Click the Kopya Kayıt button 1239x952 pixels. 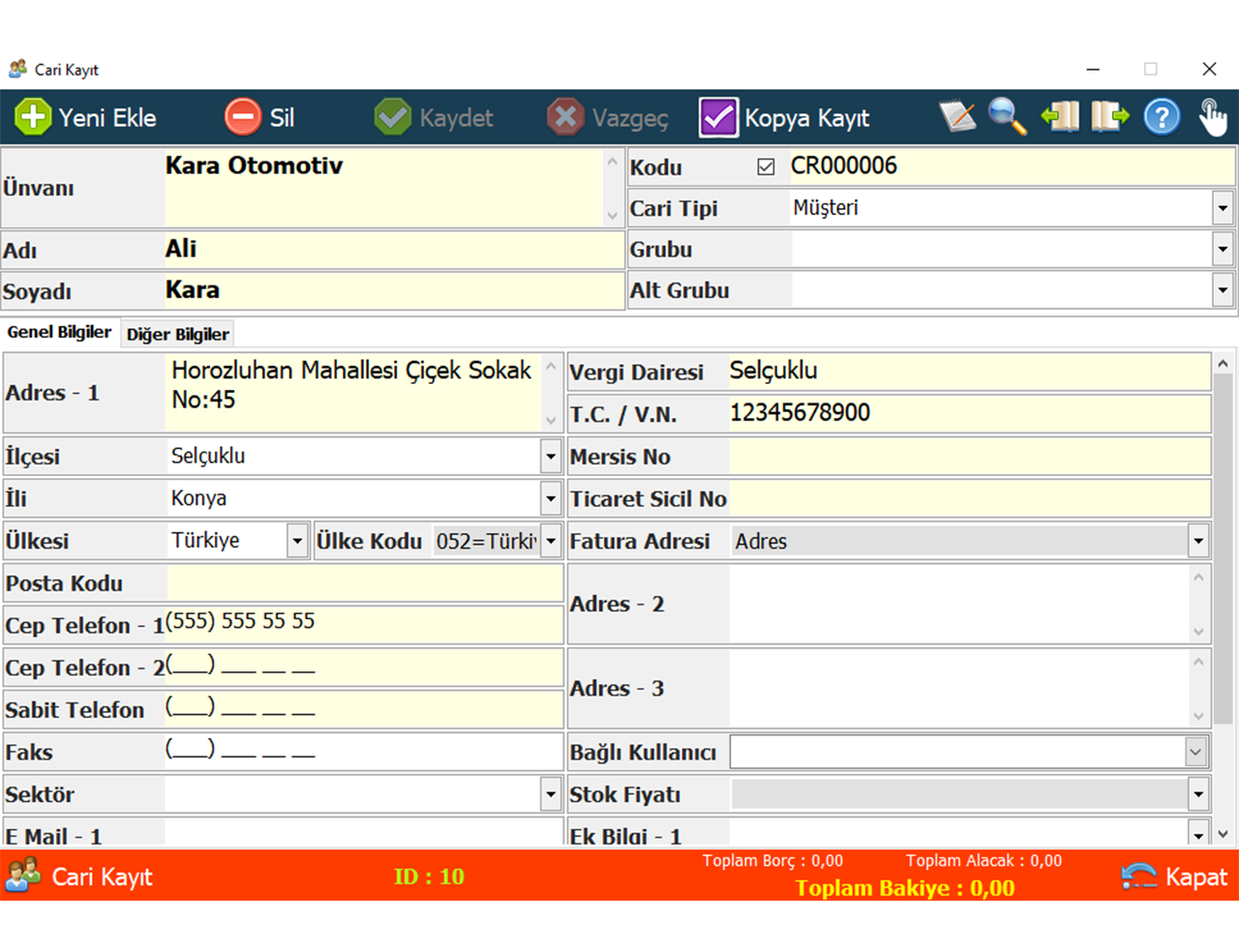pyautogui.click(x=784, y=117)
